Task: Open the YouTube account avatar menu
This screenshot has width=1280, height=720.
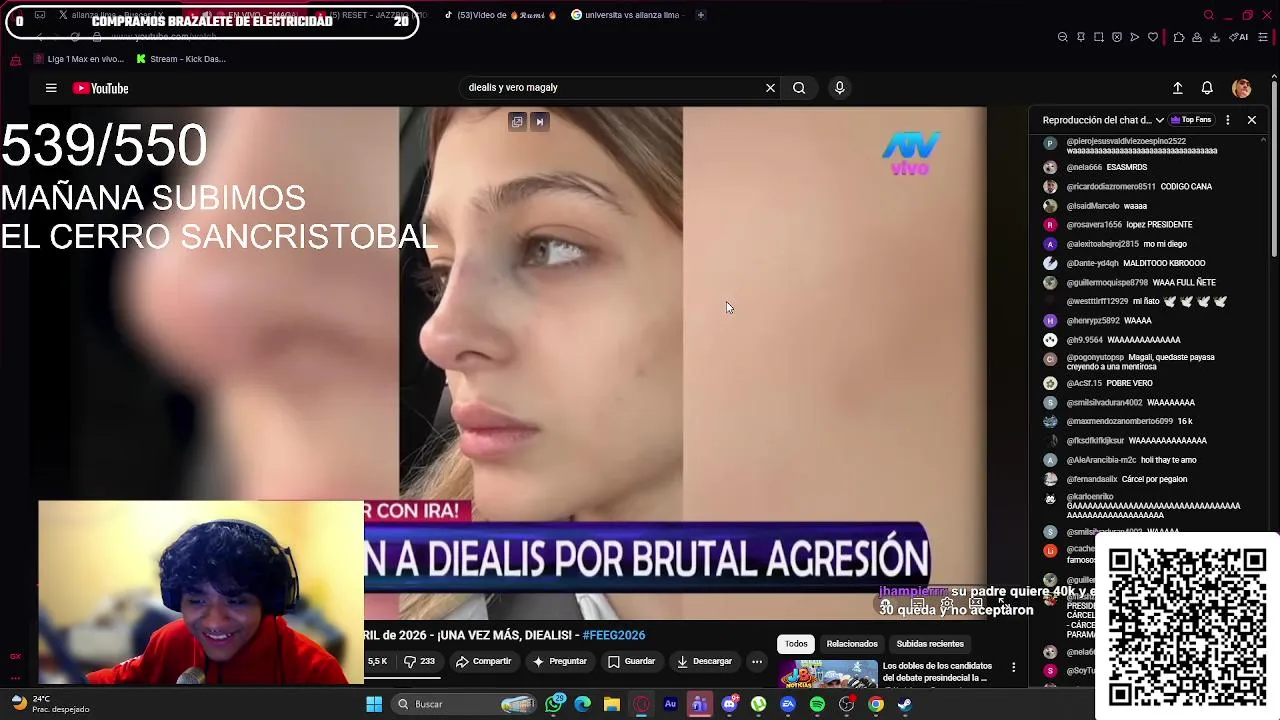Action: pos(1242,88)
